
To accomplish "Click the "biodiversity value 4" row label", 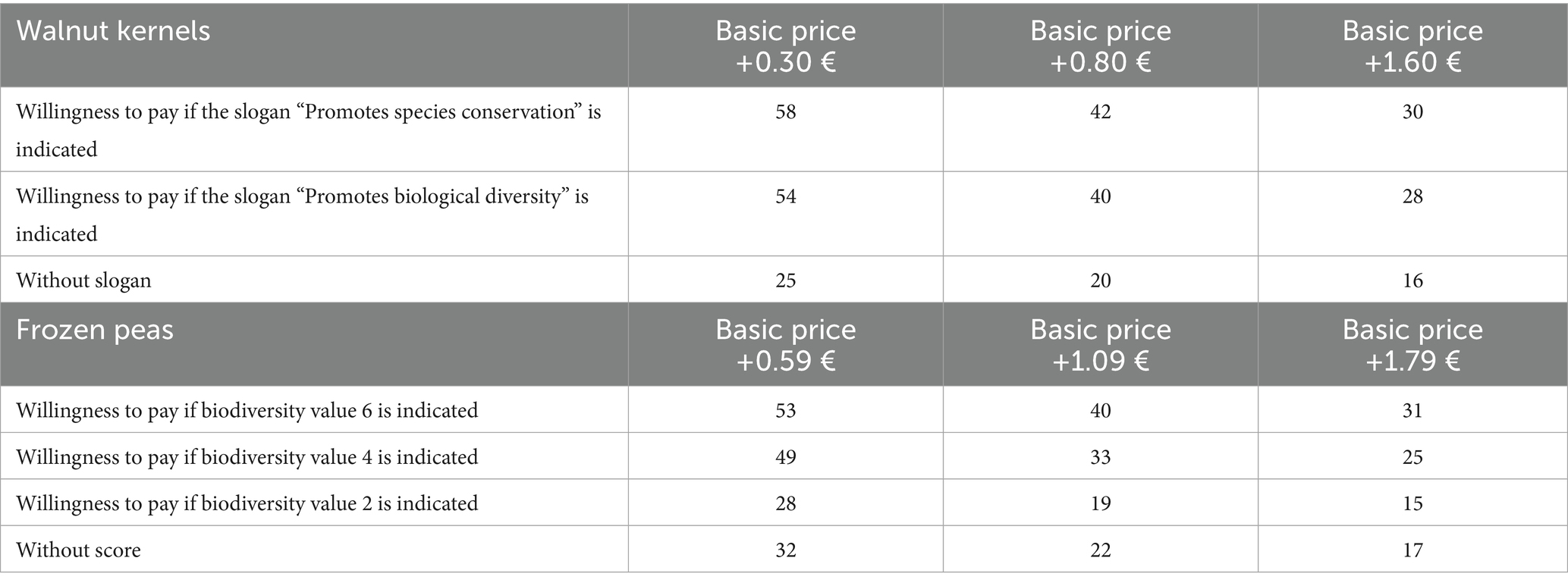I will pyautogui.click(x=247, y=457).
